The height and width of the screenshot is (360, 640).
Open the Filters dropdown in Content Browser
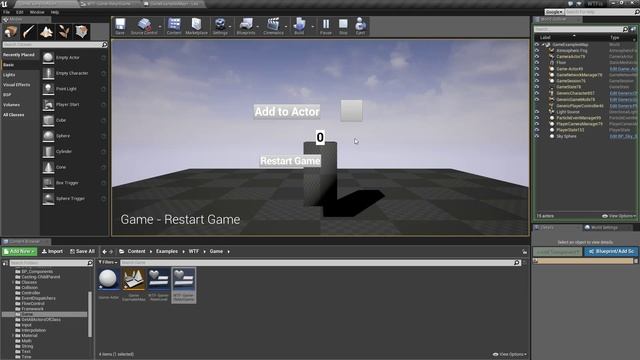tap(108, 262)
